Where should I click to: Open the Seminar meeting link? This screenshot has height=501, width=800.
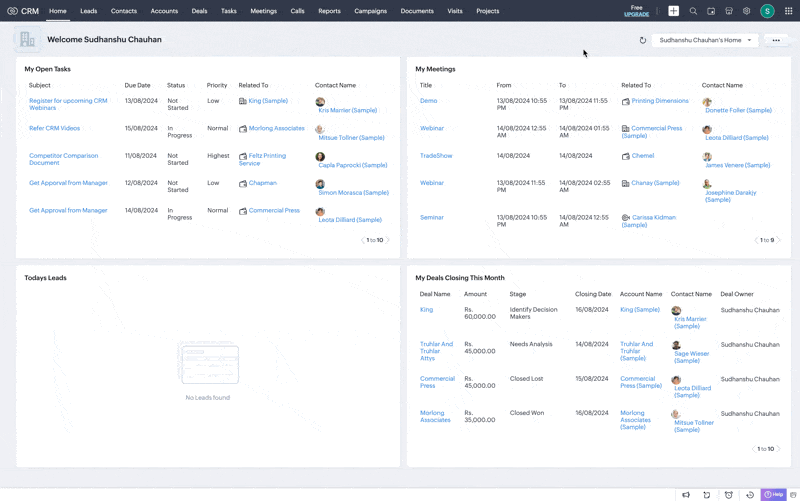(x=432, y=218)
